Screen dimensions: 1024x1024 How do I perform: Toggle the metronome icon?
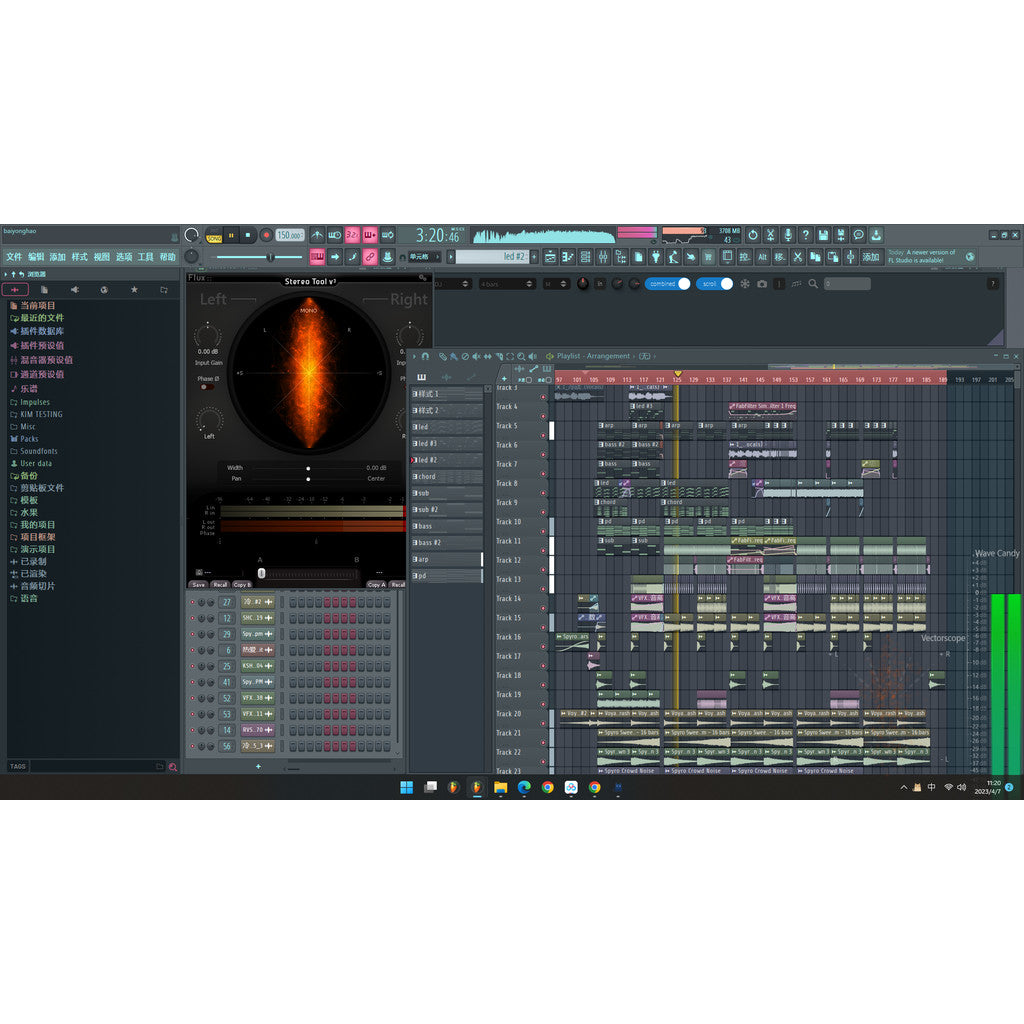(317, 235)
